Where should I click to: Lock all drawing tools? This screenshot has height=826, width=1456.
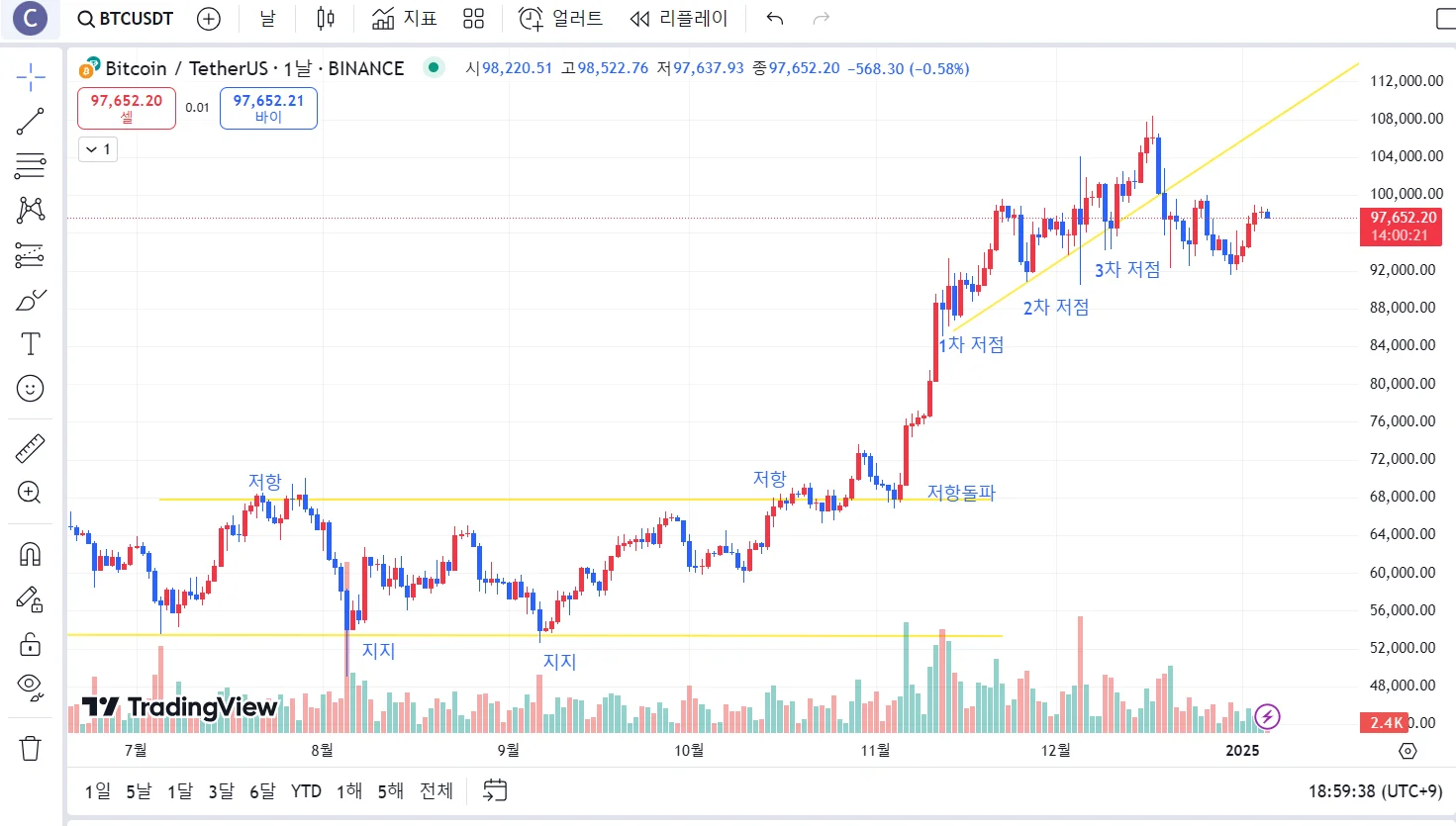[31, 644]
